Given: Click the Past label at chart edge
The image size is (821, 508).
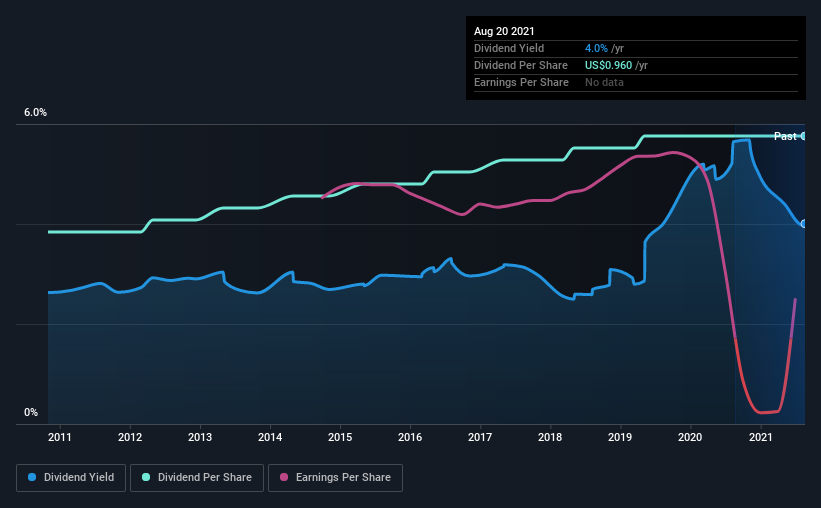Looking at the screenshot, I should tap(785, 136).
